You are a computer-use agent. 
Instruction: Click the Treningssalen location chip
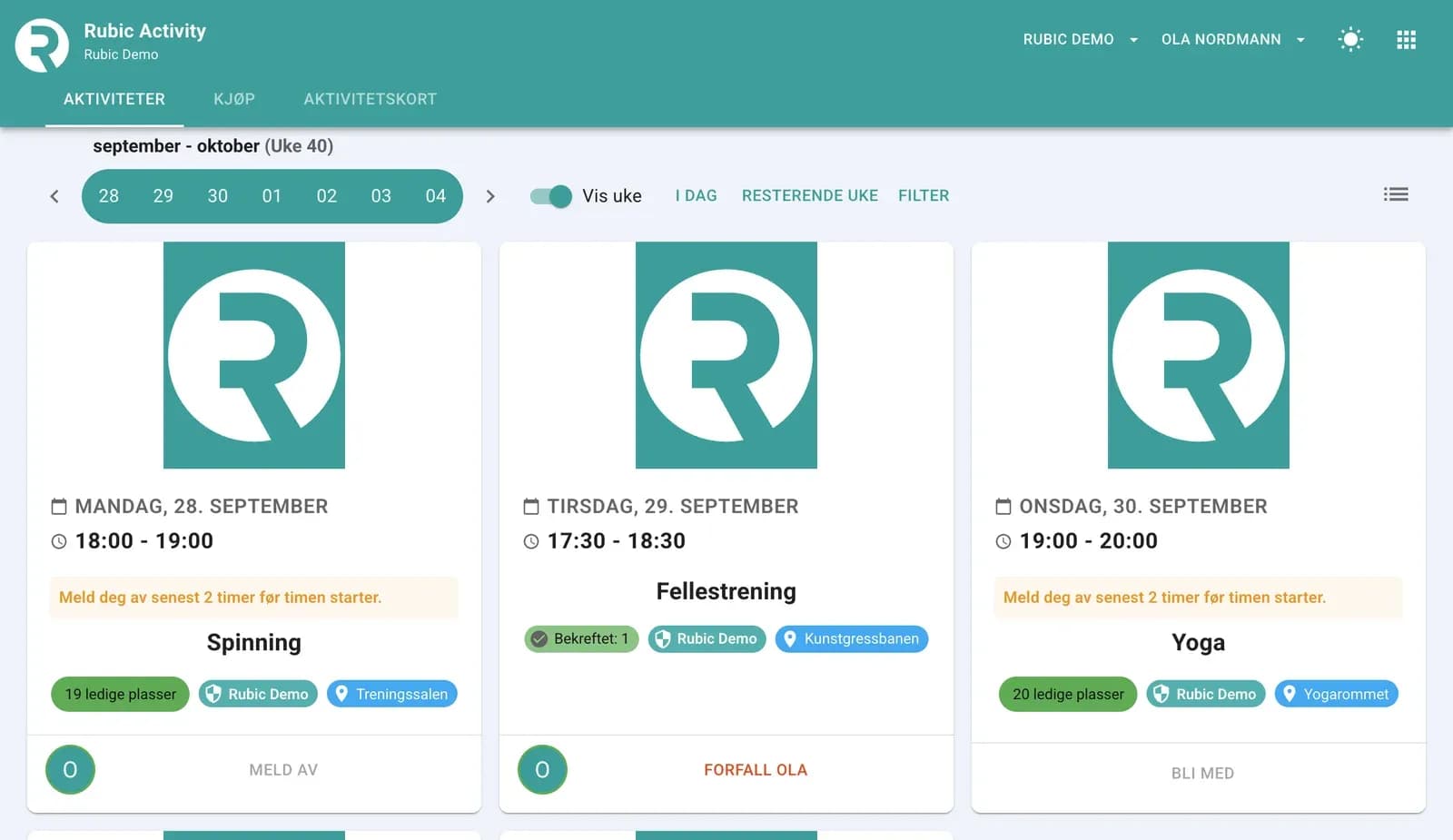click(392, 694)
